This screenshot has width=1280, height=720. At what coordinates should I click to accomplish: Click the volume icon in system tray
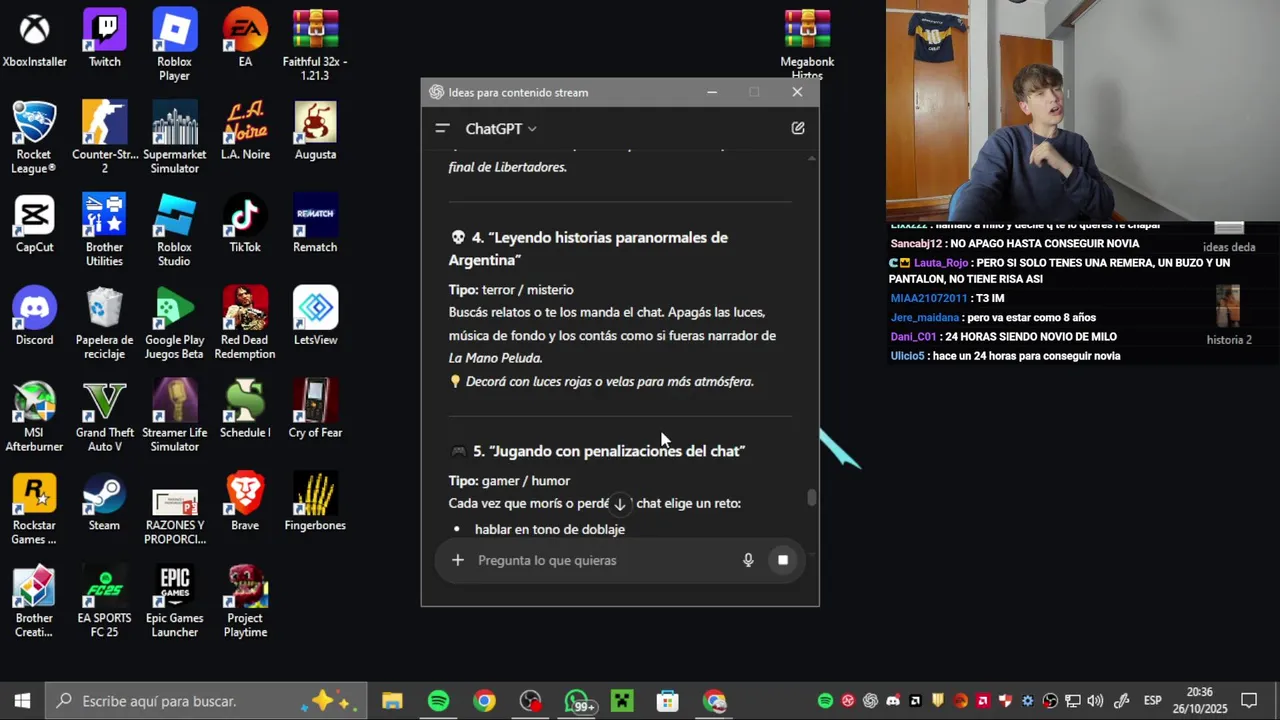1096,701
